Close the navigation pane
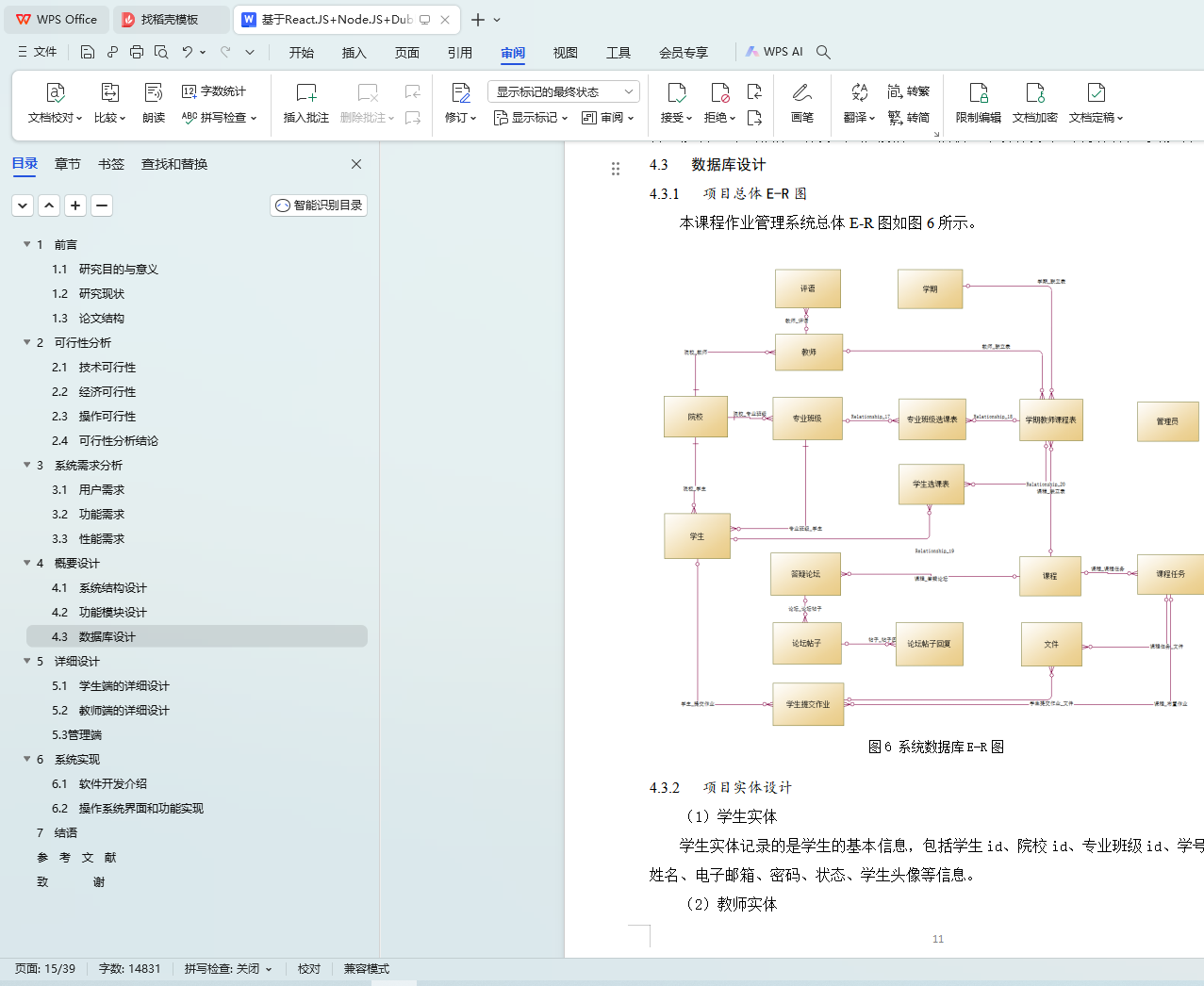The width and height of the screenshot is (1204, 986). point(356,164)
